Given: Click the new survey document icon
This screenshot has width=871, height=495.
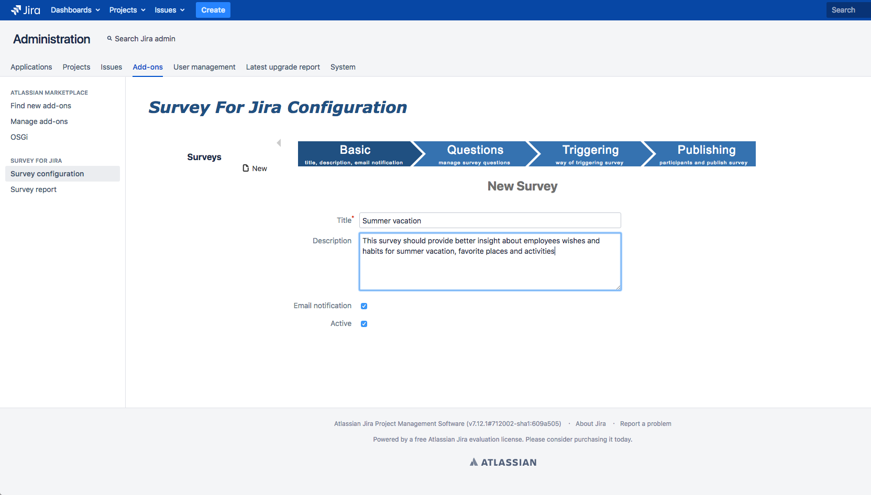Looking at the screenshot, I should click(x=246, y=168).
